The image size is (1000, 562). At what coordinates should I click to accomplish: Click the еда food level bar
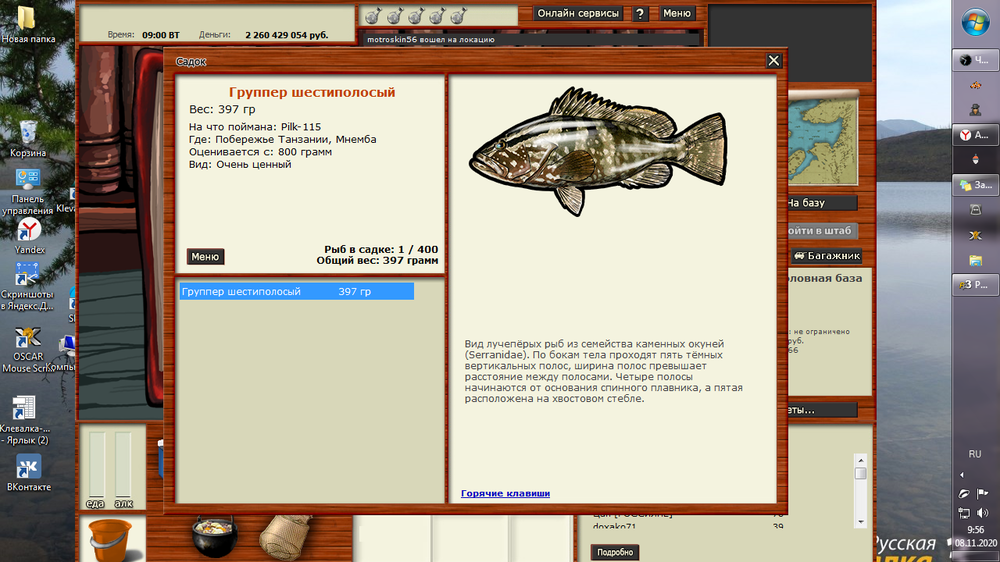click(96, 464)
